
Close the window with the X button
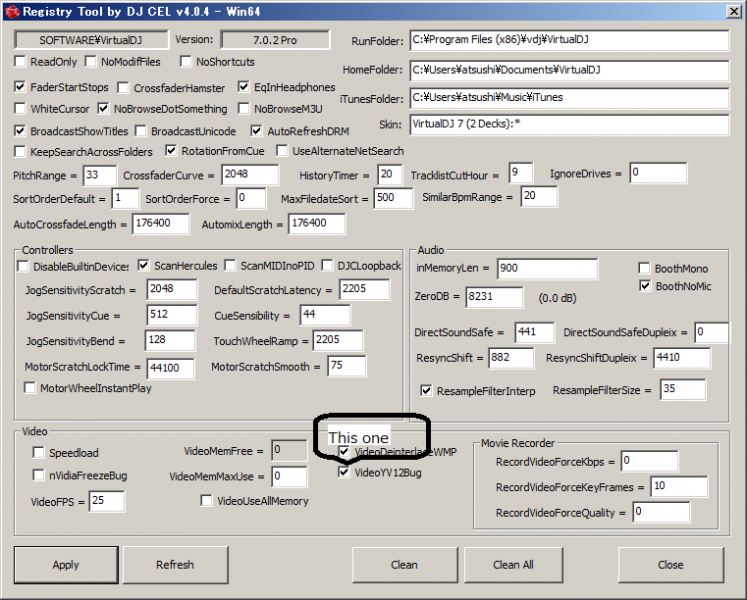click(x=734, y=11)
